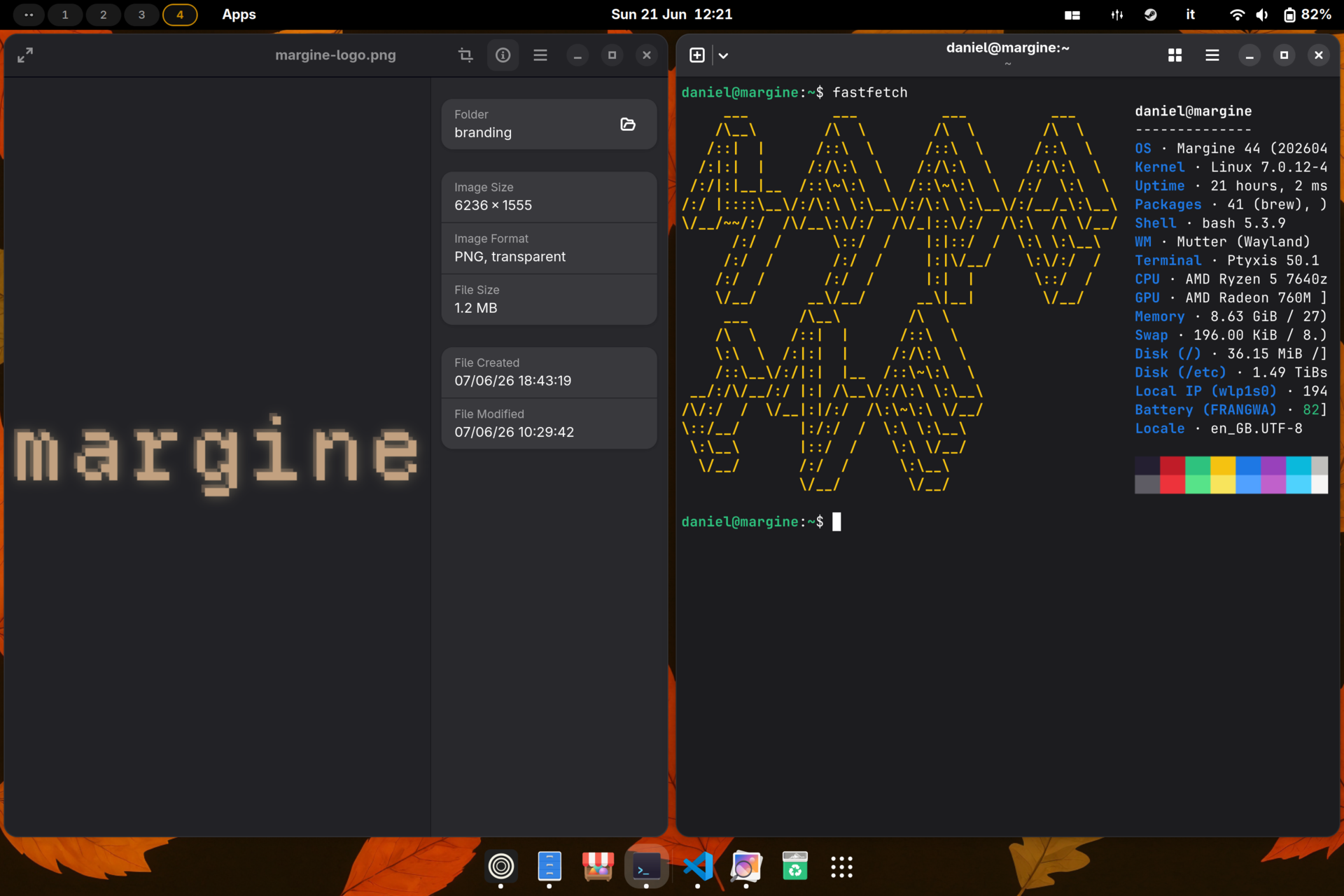Viewport: 1344px width, 896px height.
Task: Click the volume speaker icon
Action: tap(1262, 15)
